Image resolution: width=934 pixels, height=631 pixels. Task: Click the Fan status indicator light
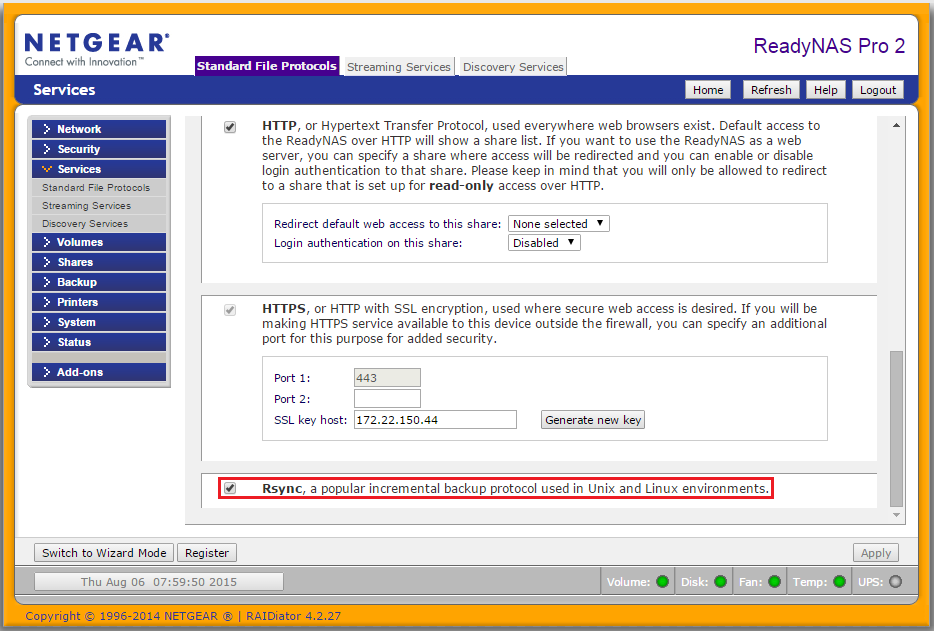click(x=773, y=580)
